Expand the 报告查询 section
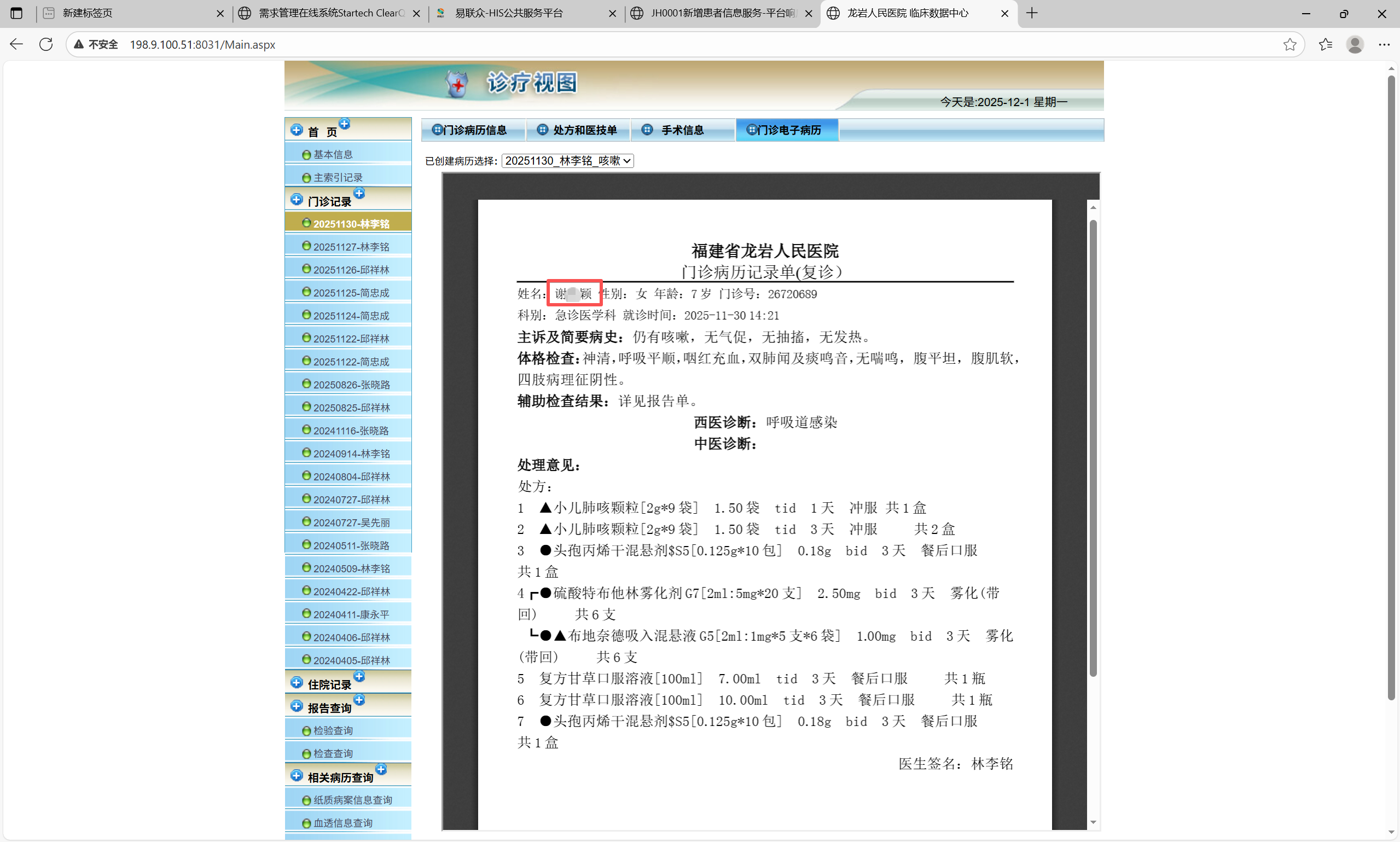Viewport: 1400px width, 842px height. 329,707
